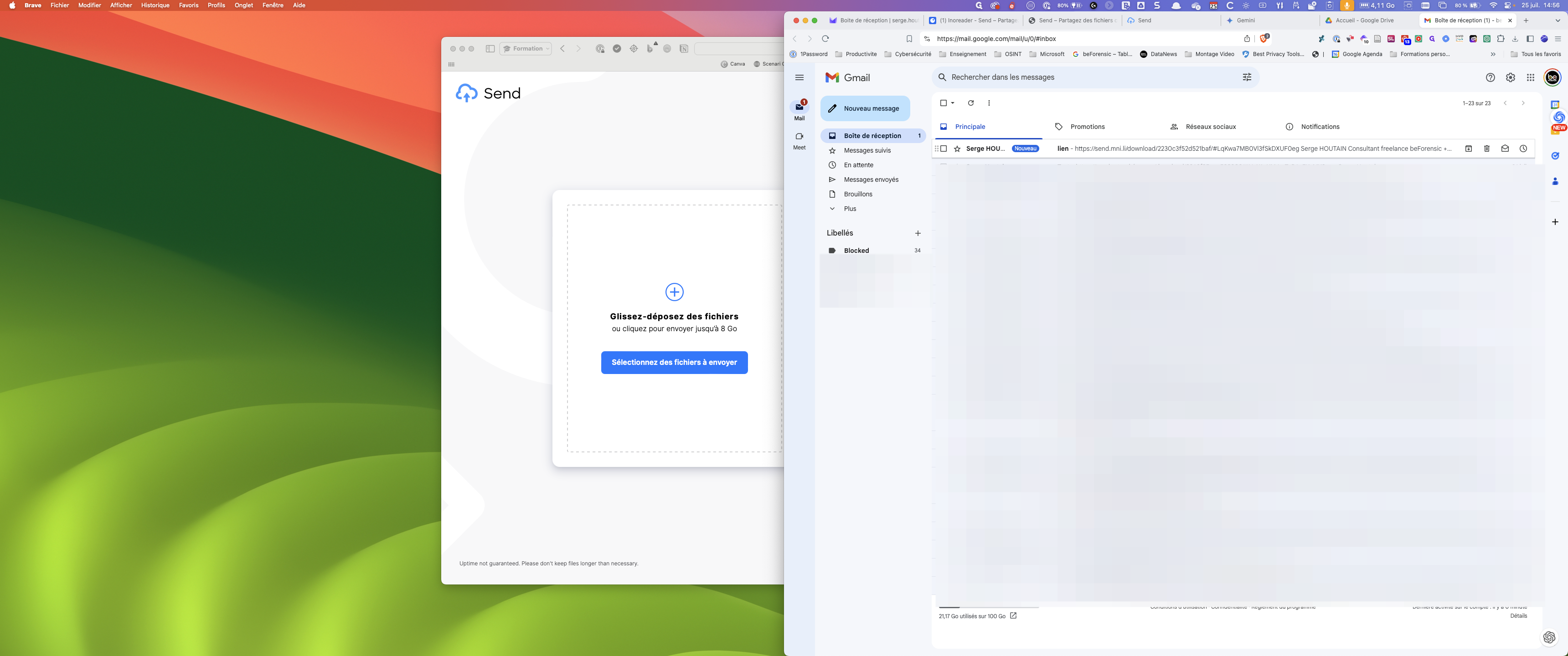Archive the Serge HOU... email
The height and width of the screenshot is (656, 1568).
[1468, 149]
